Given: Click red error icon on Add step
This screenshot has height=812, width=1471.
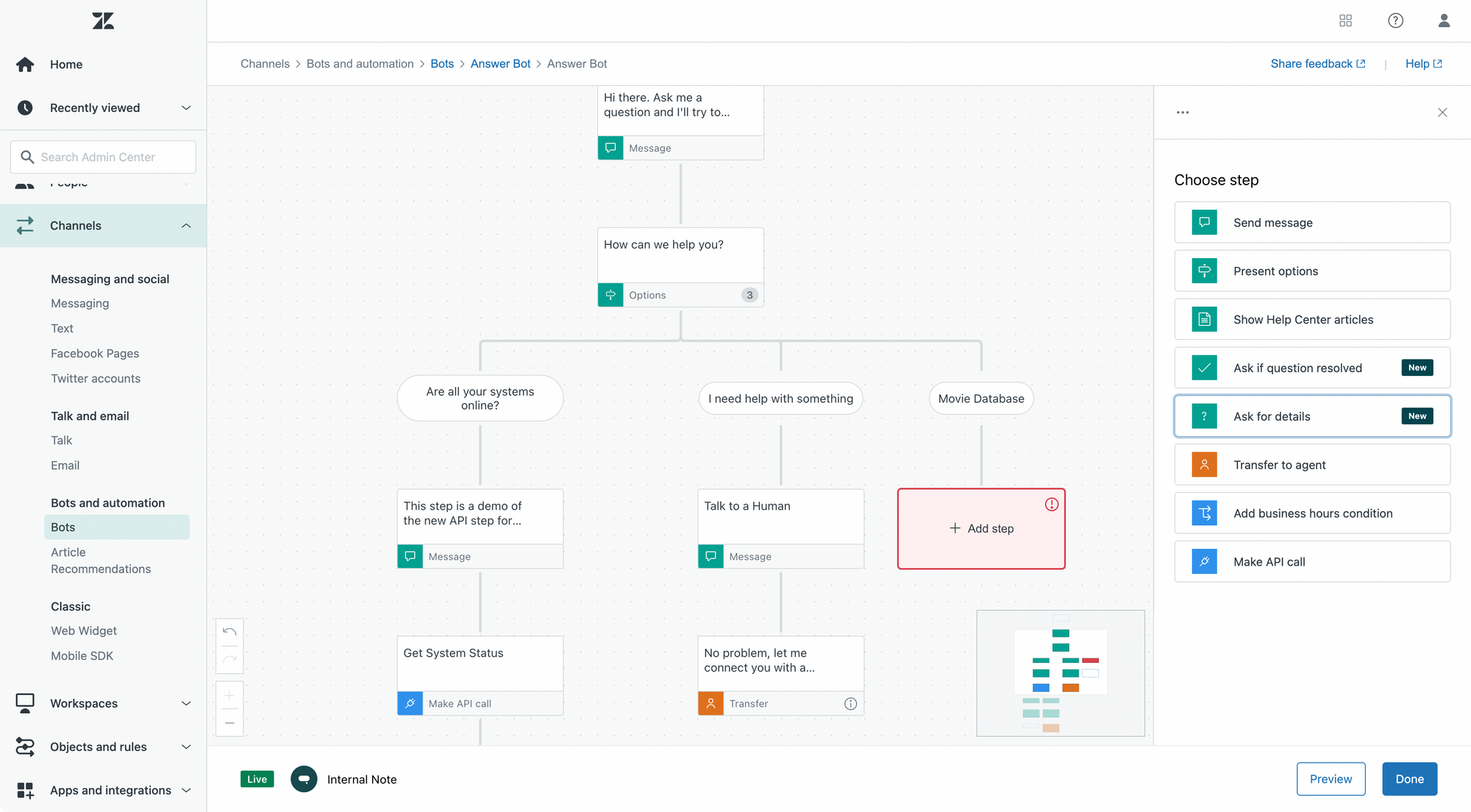Looking at the screenshot, I should (1052, 505).
